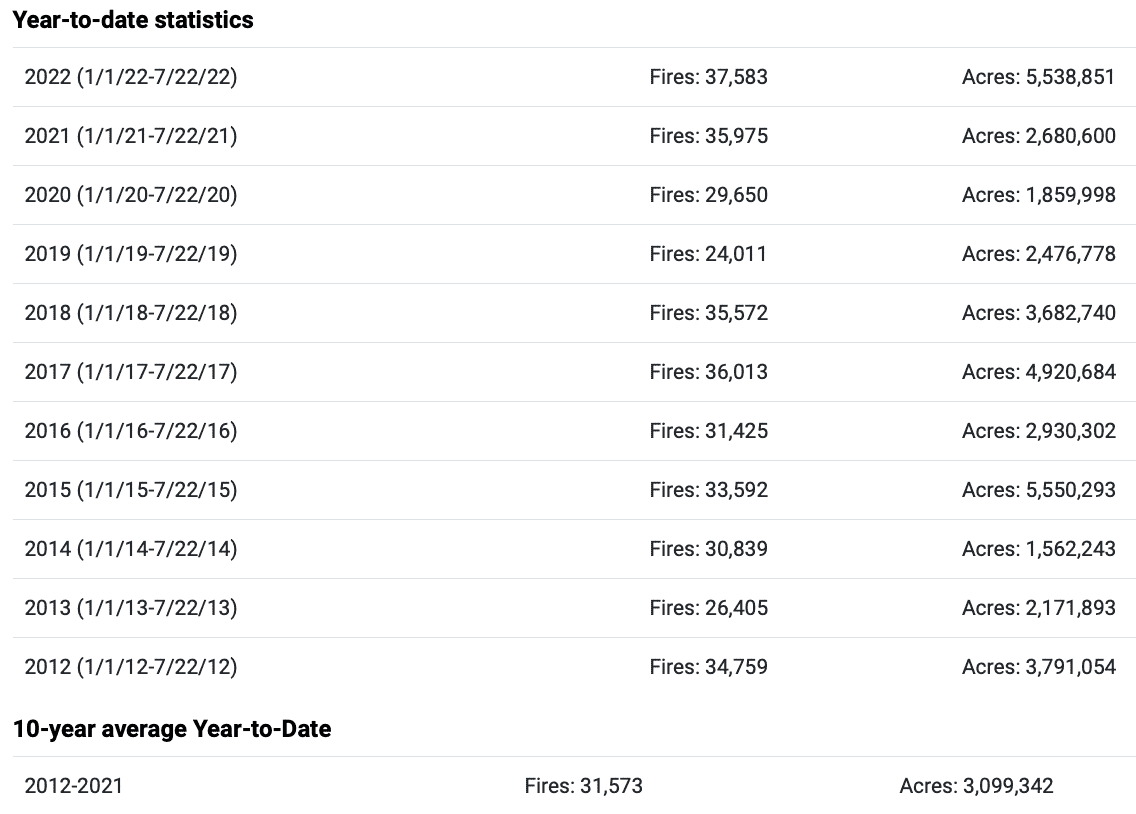Click the Acres: 2,680,600 value
This screenshot has width=1136, height=814.
pyautogui.click(x=1039, y=136)
